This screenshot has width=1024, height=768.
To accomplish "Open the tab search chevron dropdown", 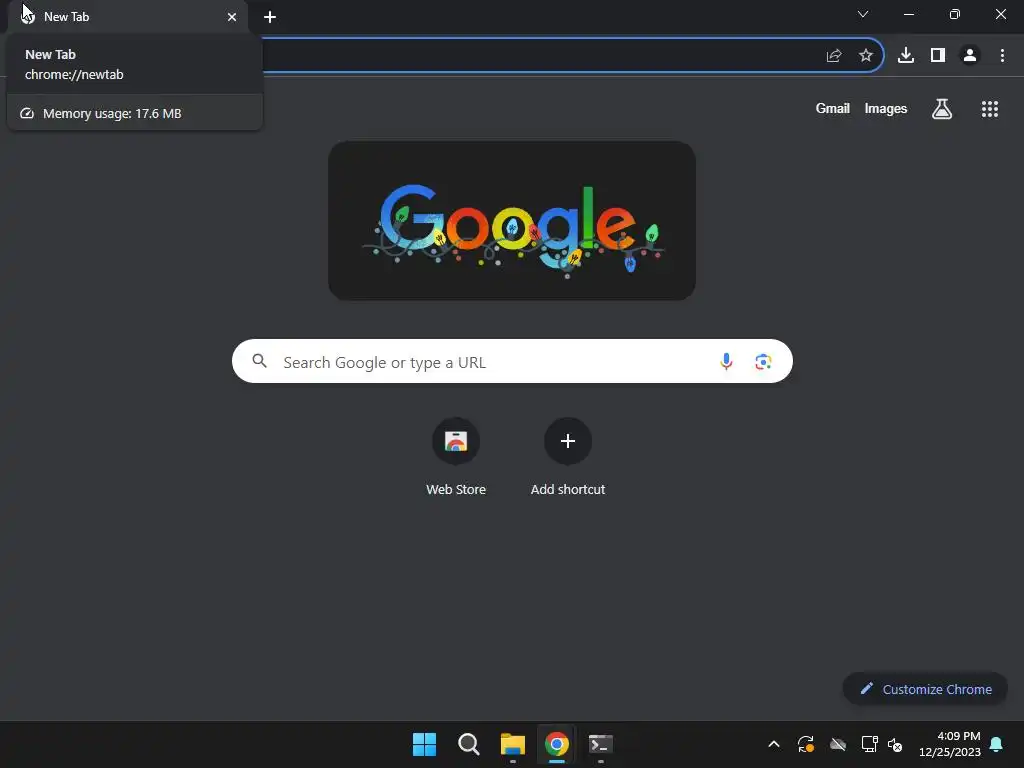I will click(863, 14).
